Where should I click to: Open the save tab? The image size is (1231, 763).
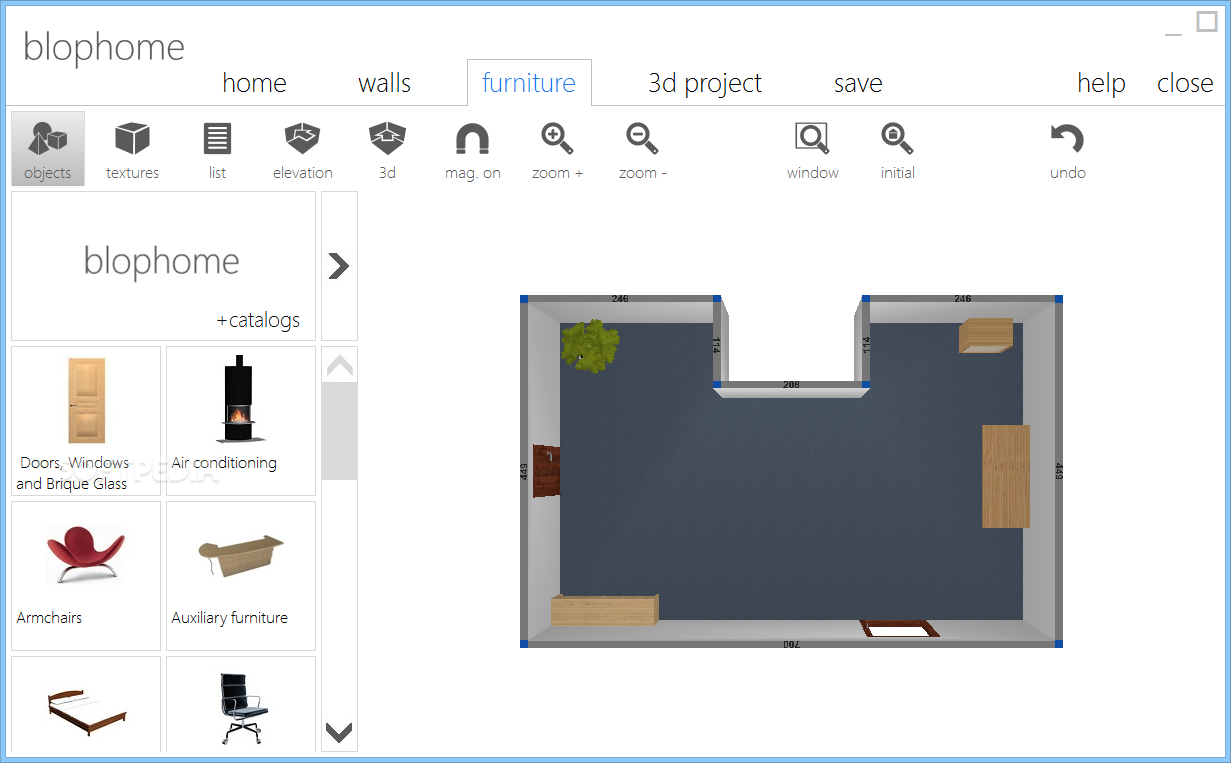coord(858,83)
